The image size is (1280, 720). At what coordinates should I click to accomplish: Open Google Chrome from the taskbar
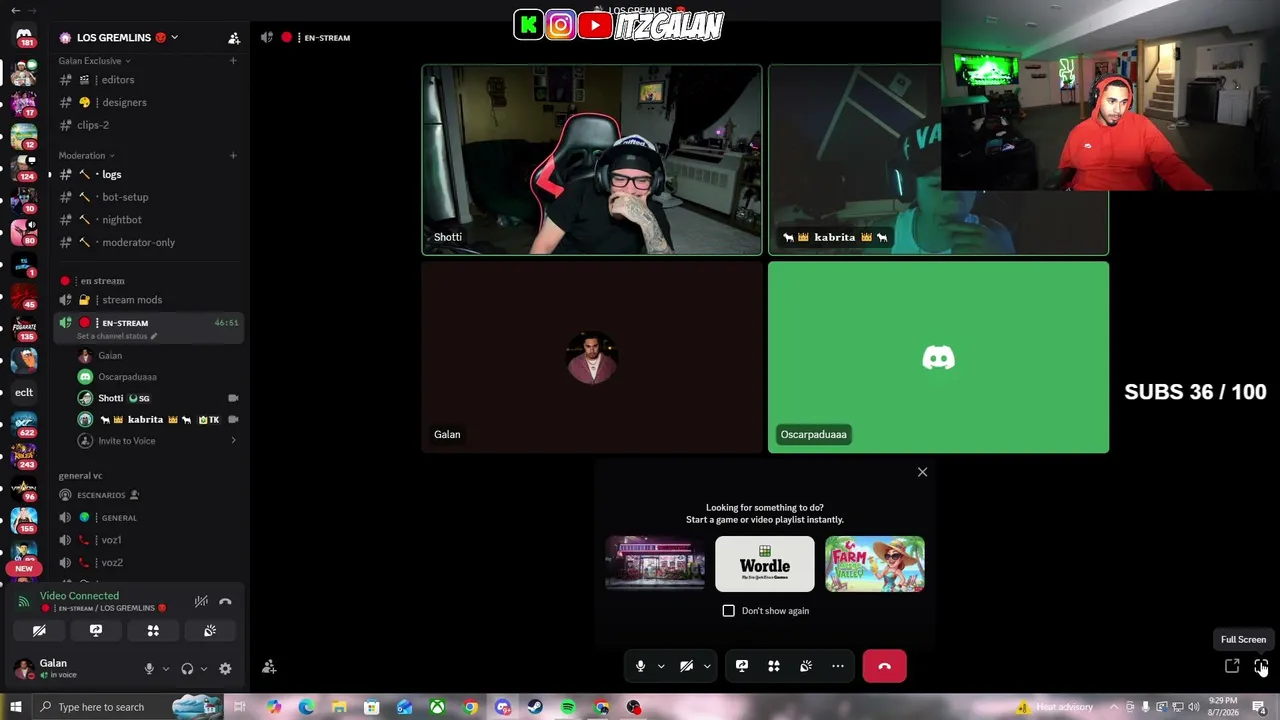[470, 707]
